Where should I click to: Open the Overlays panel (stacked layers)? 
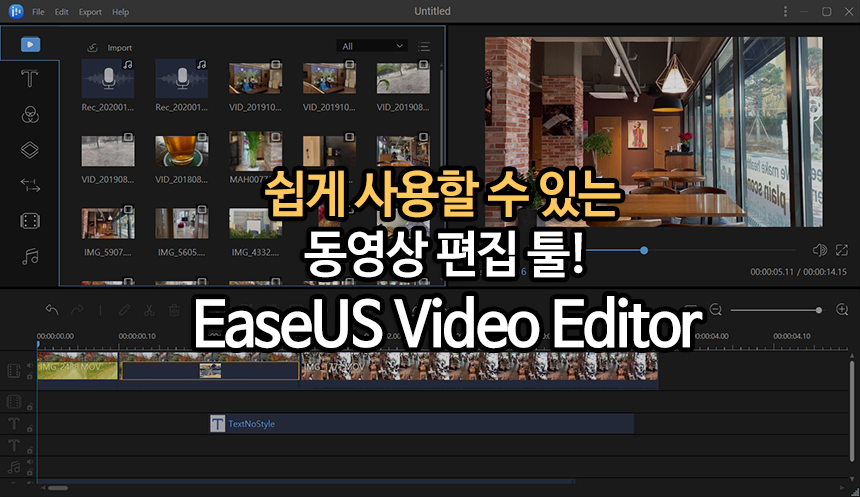tap(30, 150)
